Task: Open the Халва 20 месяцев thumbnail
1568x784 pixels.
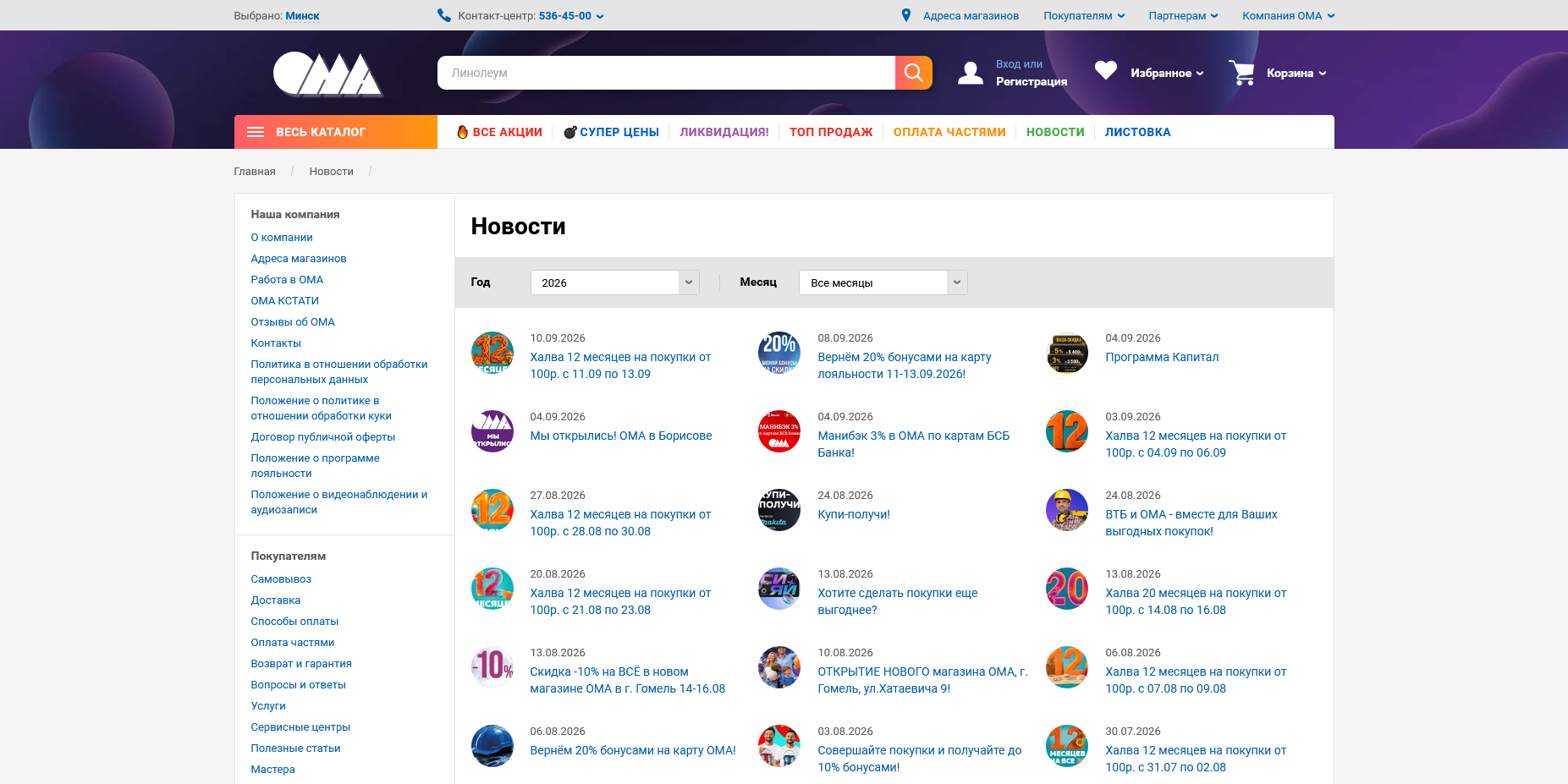Action: click(1067, 589)
